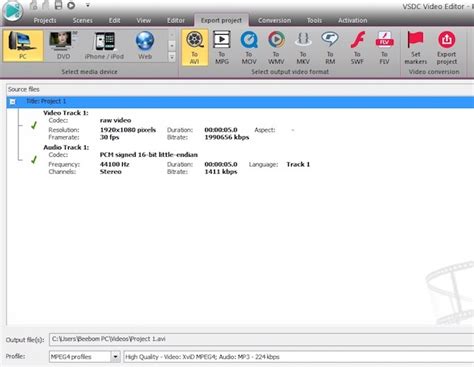The width and height of the screenshot is (474, 367).
Task: Click the Export project button
Action: click(447, 47)
